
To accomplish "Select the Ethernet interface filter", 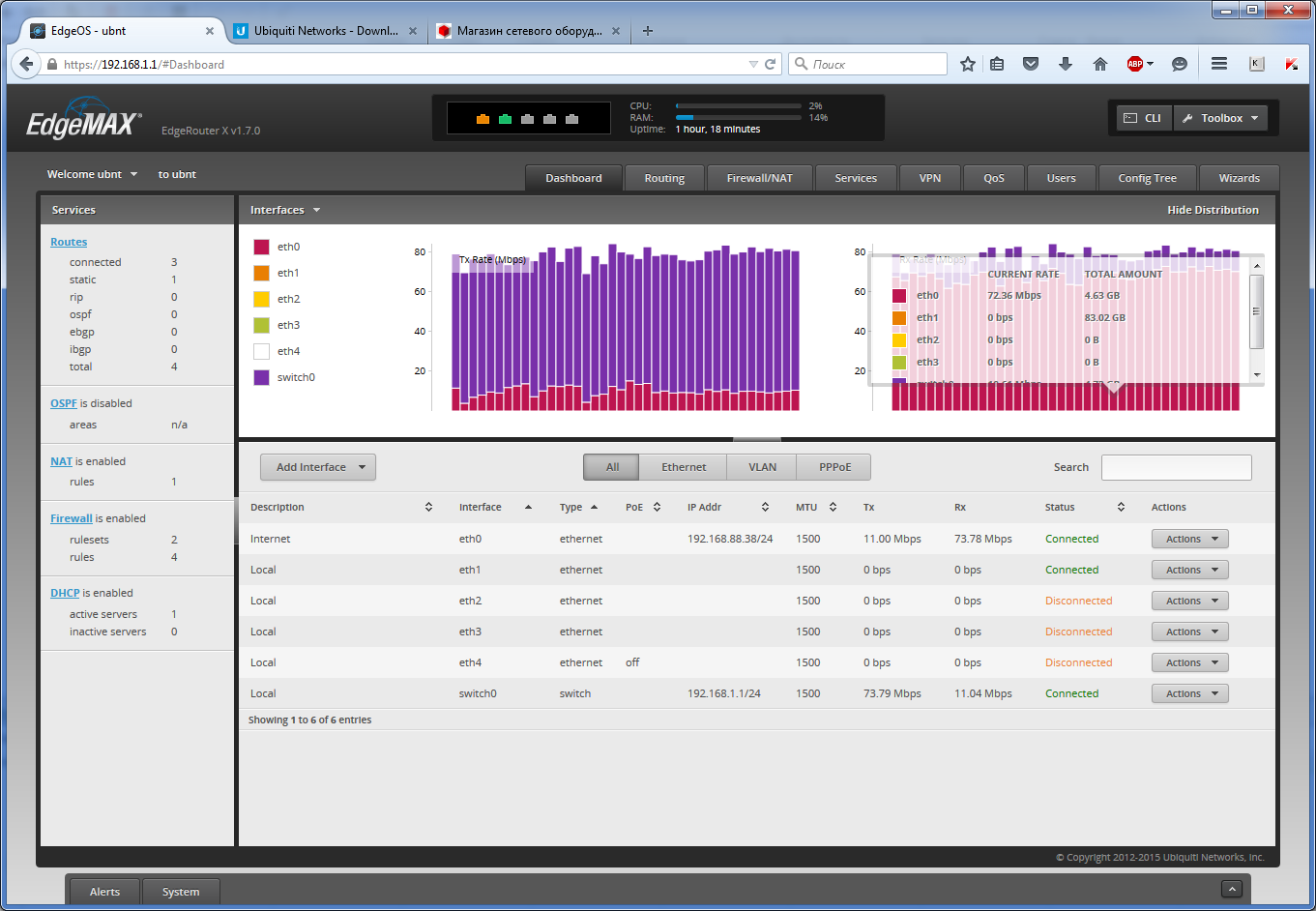I will point(684,467).
